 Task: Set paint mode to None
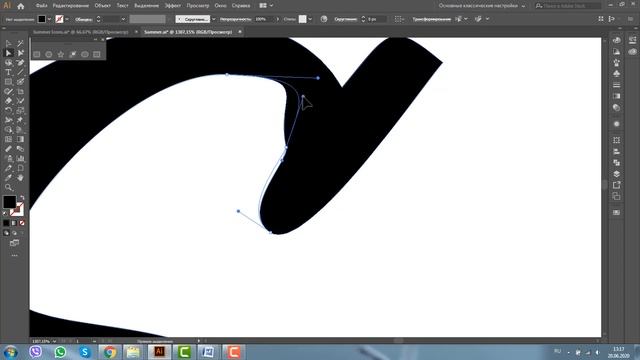(22, 223)
